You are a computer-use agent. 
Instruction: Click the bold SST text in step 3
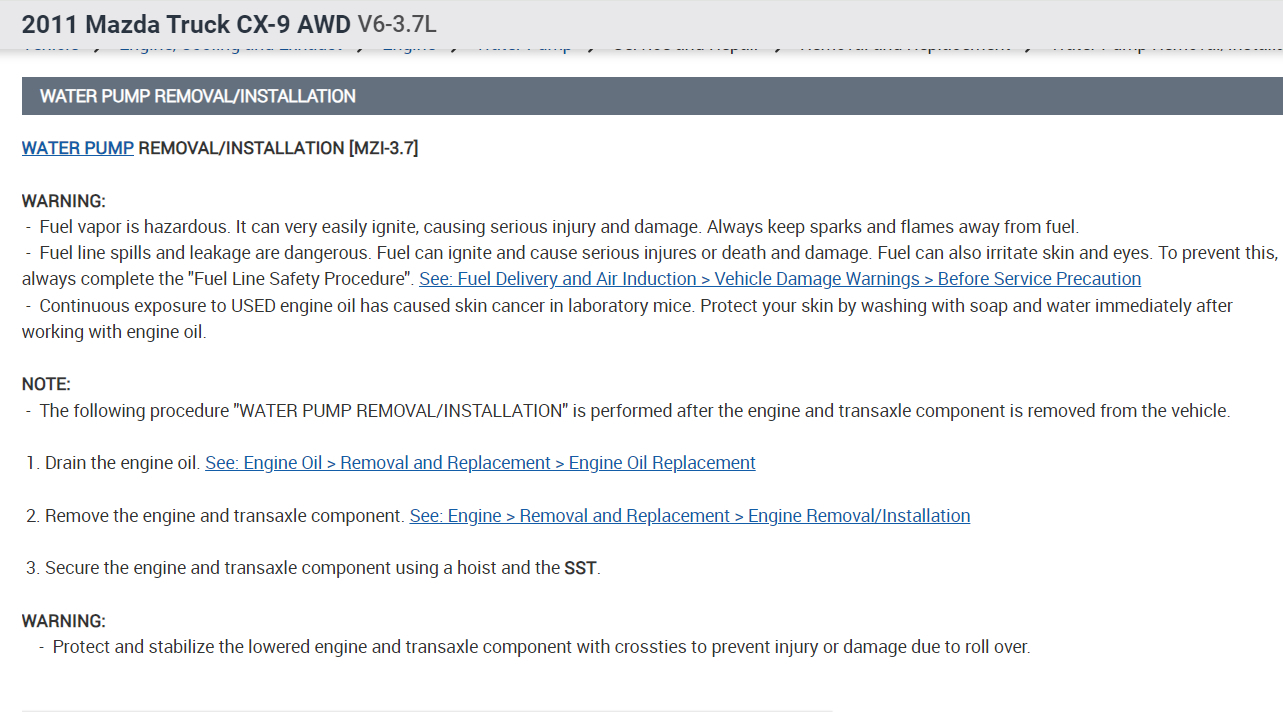coord(580,568)
